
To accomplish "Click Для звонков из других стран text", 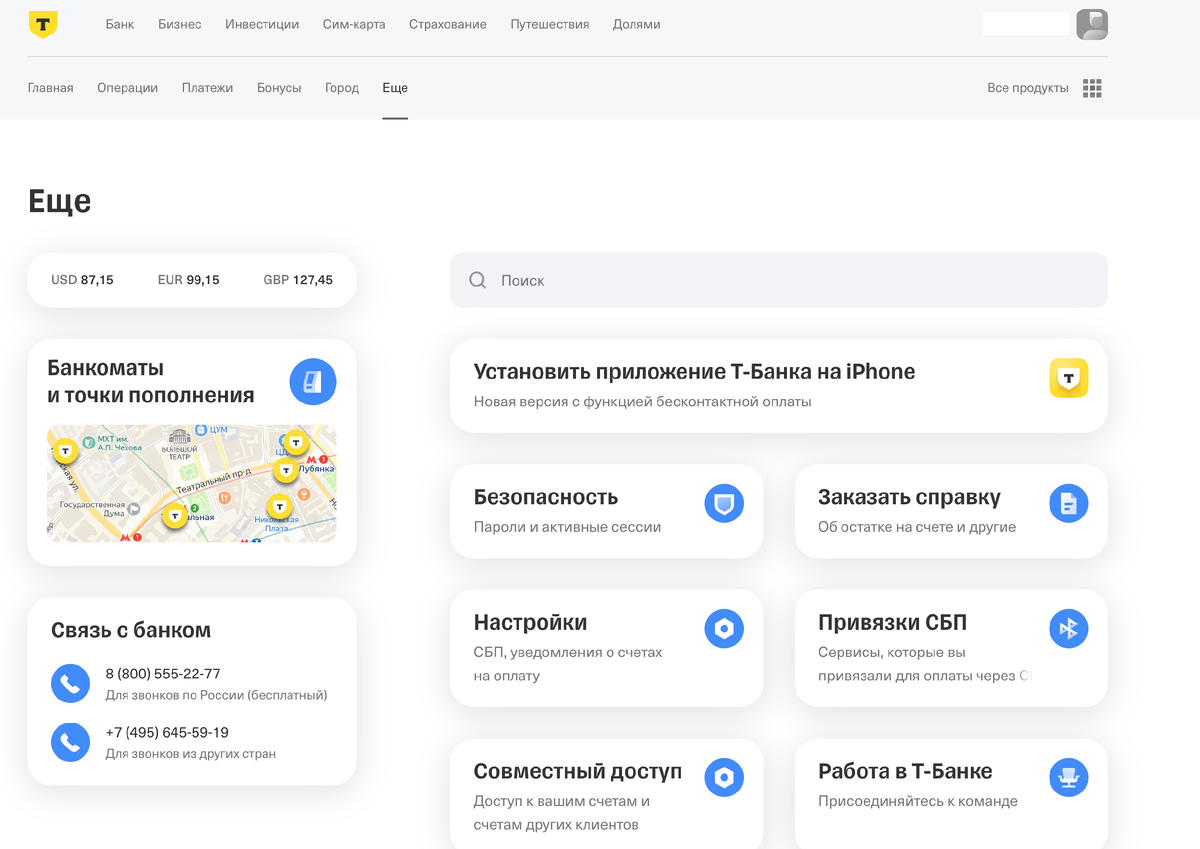I will 191,754.
